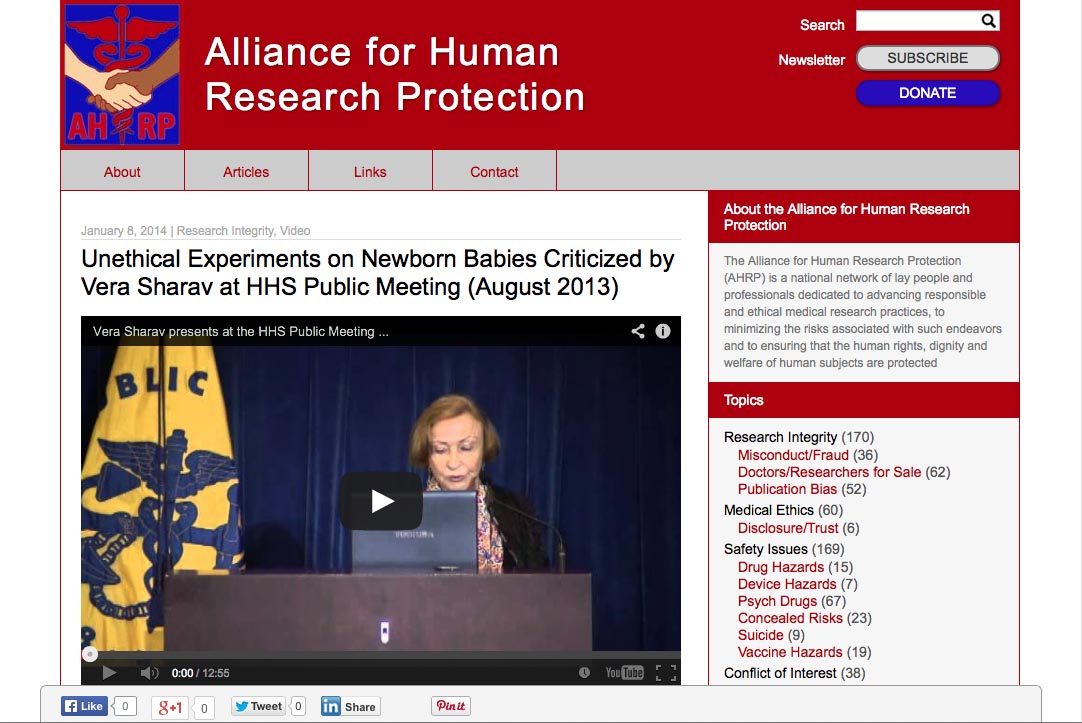
Task: Open Vaccine Hazards topic link
Action: (790, 652)
